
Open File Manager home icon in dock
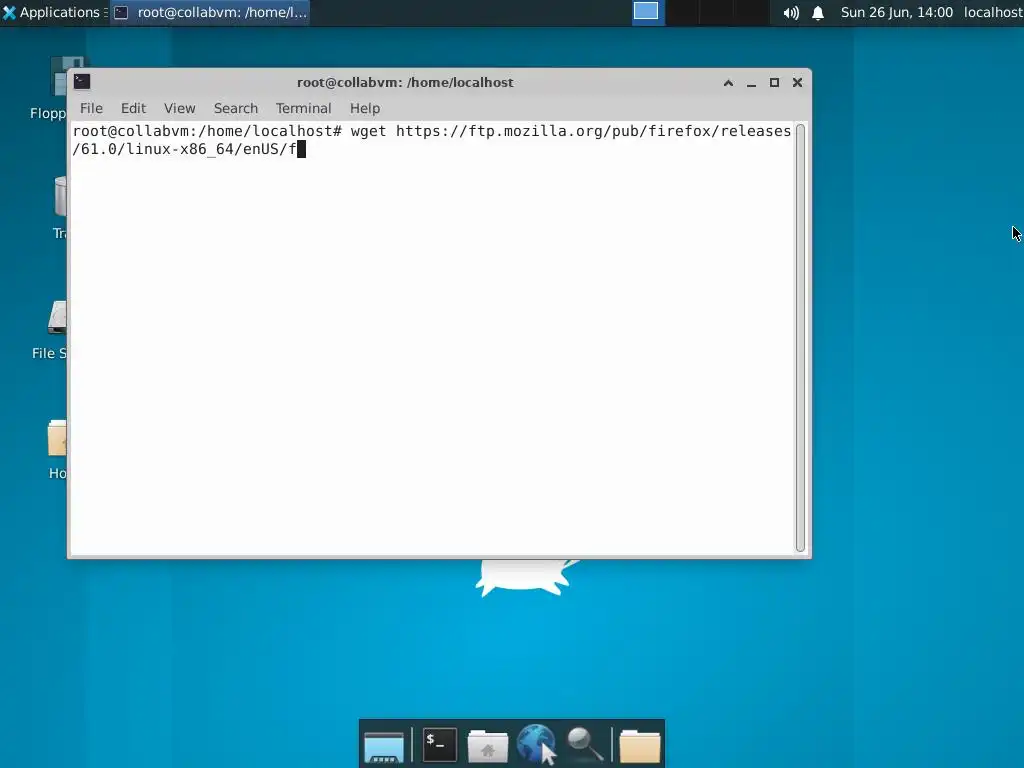487,746
